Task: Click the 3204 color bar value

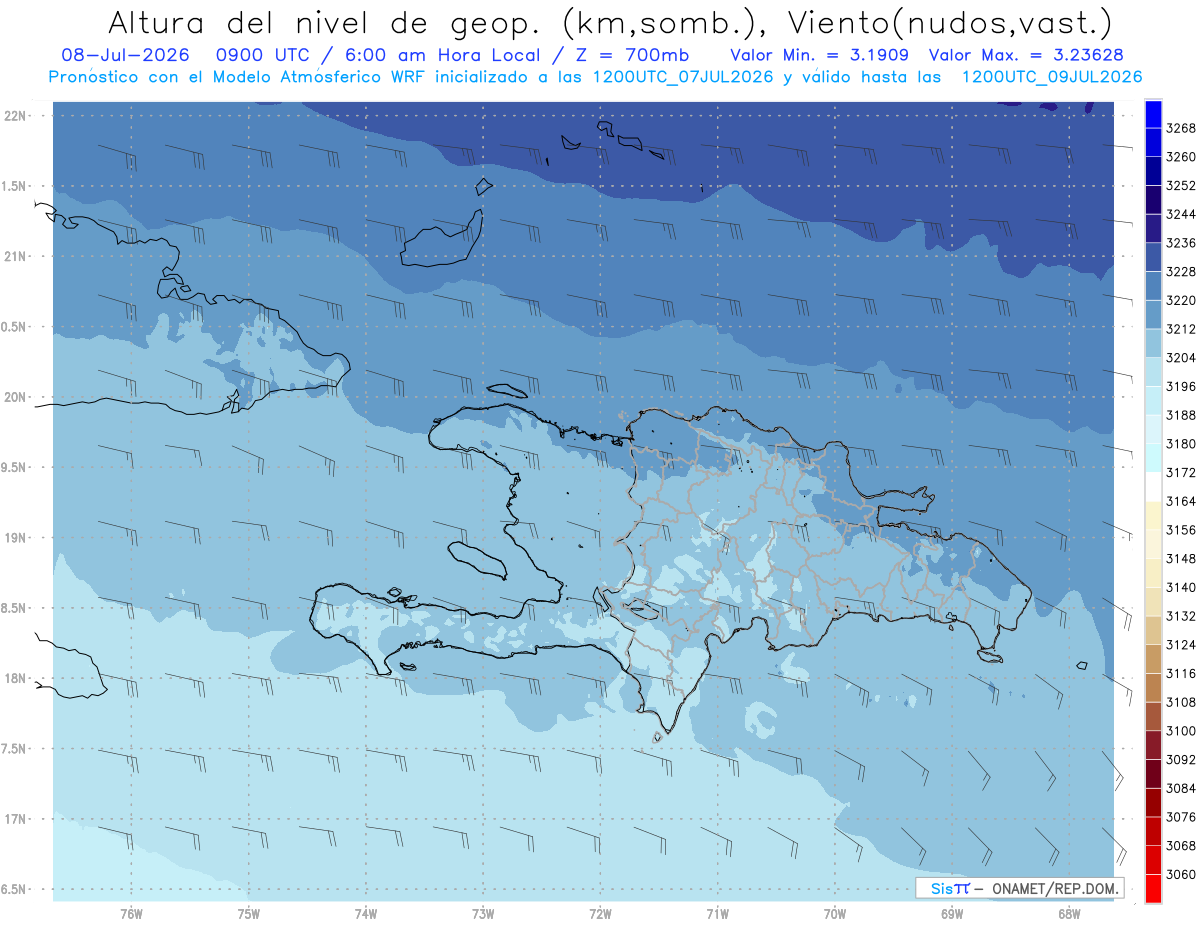Action: 1181,358
